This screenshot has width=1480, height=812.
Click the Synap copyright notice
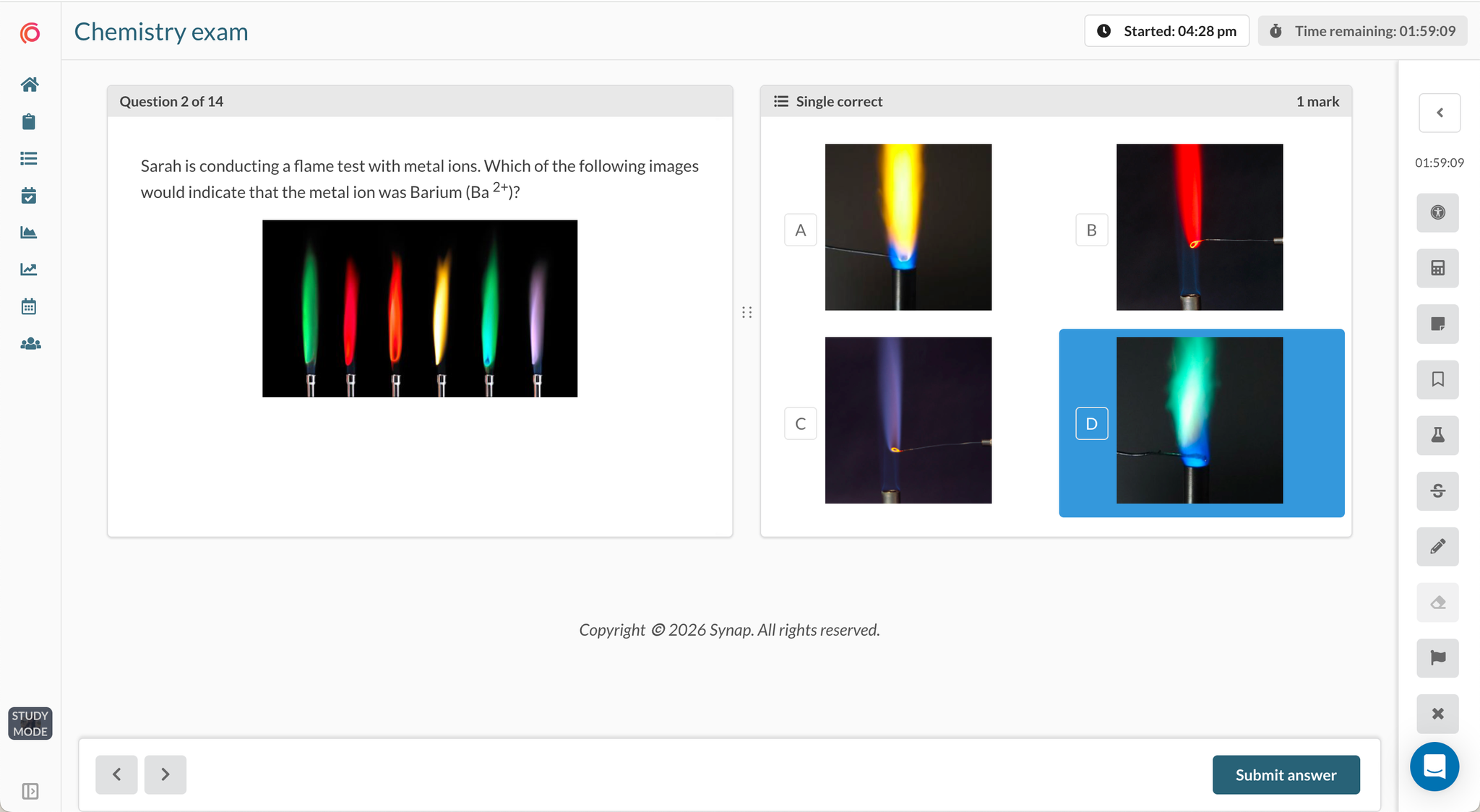[729, 630]
